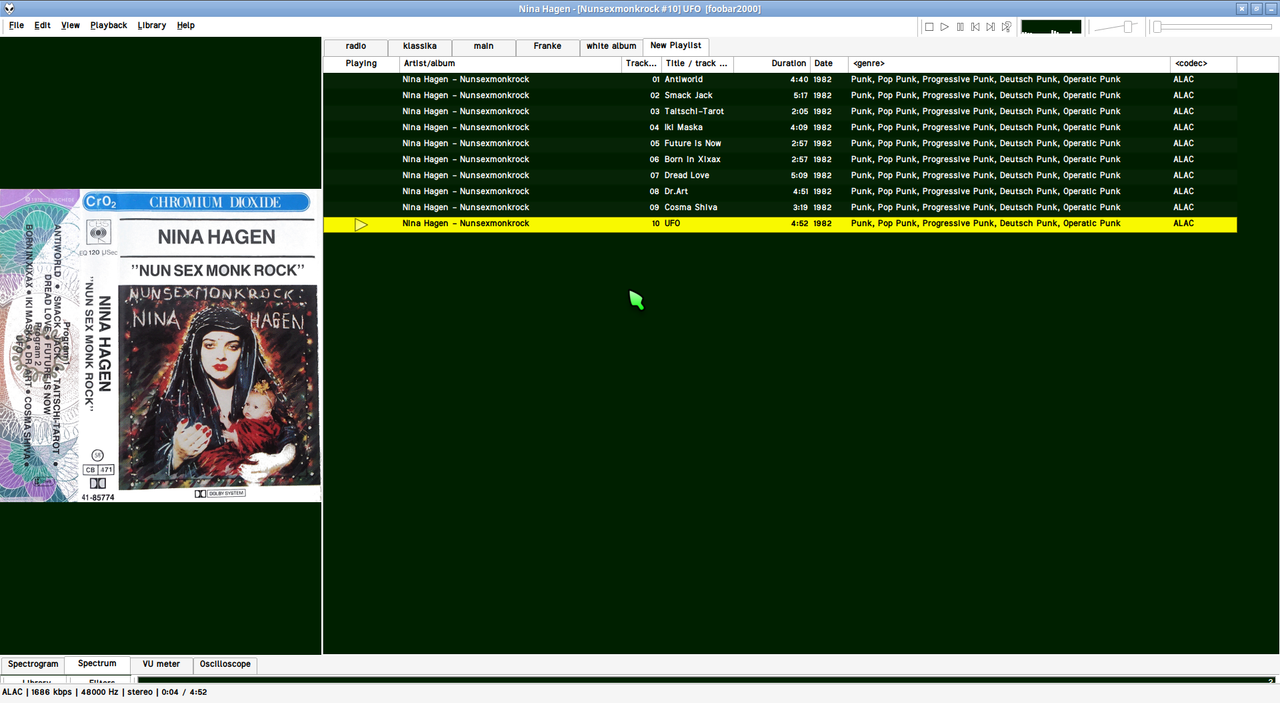The height and width of the screenshot is (703, 1280).
Task: Click the status bar playback info text
Action: pos(104,692)
